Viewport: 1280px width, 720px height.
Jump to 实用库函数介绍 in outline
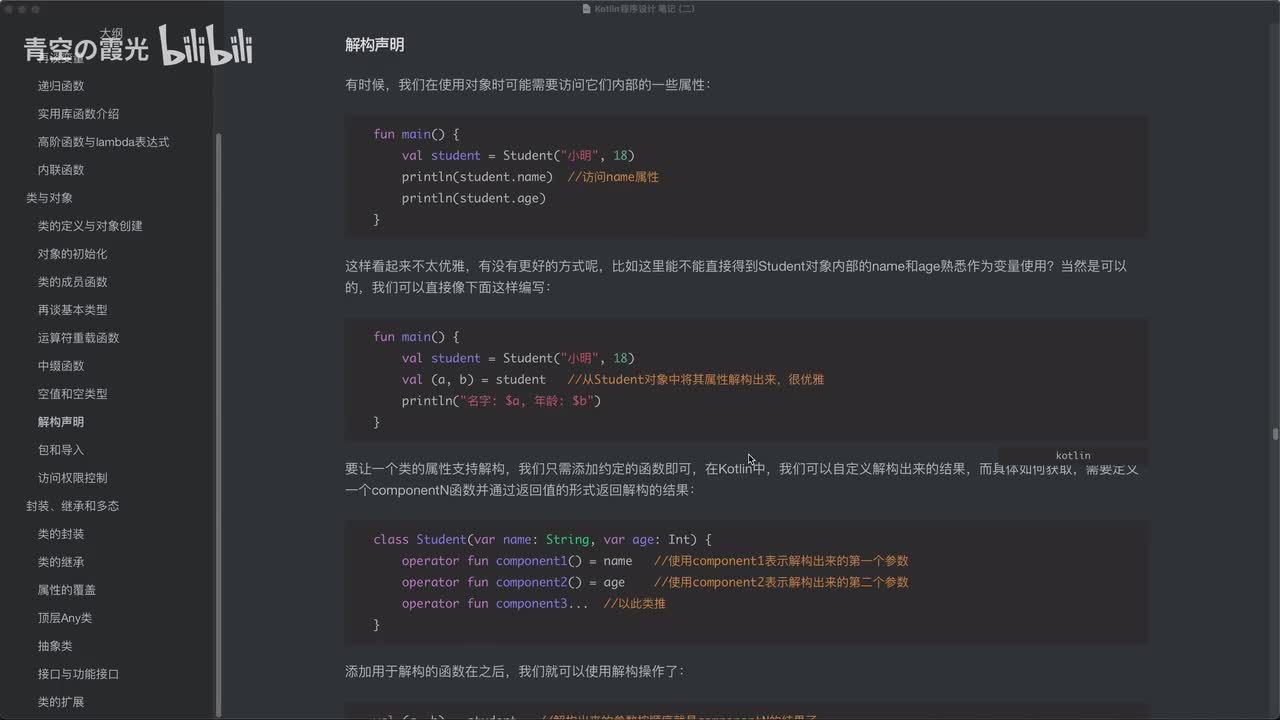pos(78,114)
